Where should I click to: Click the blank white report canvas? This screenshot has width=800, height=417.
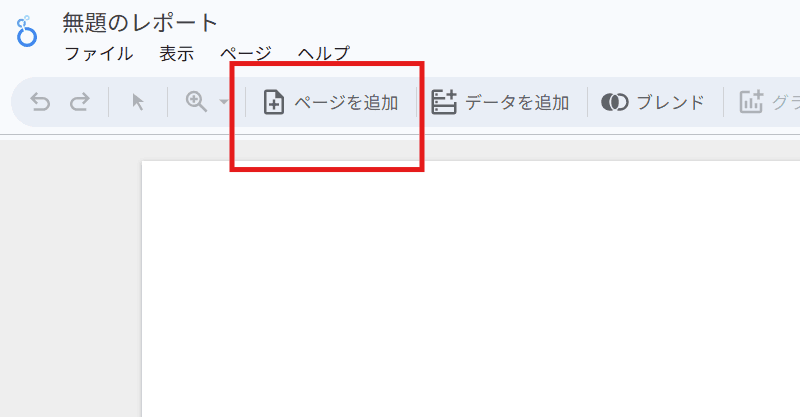[x=470, y=289]
